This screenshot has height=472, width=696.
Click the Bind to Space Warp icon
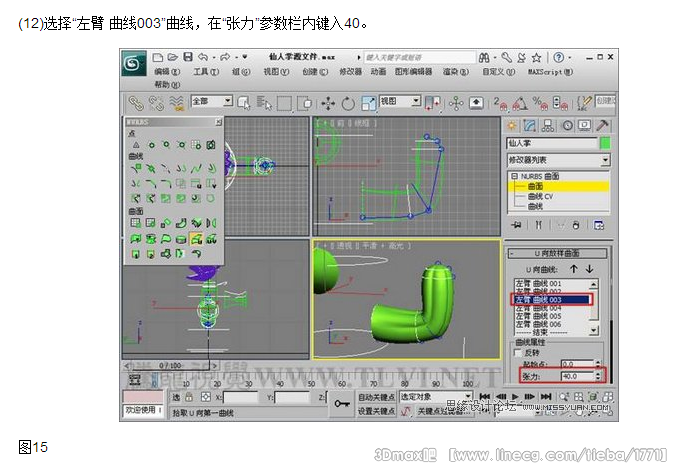(176, 103)
